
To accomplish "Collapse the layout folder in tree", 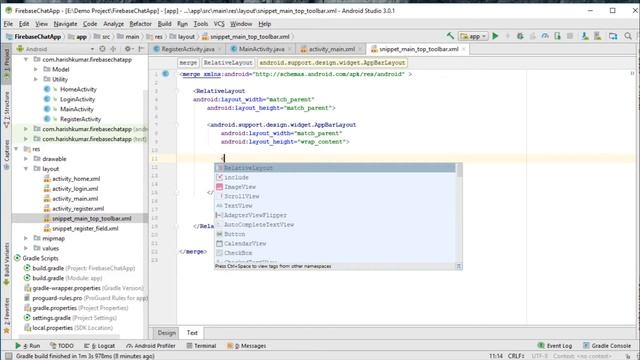I will 26,169.
